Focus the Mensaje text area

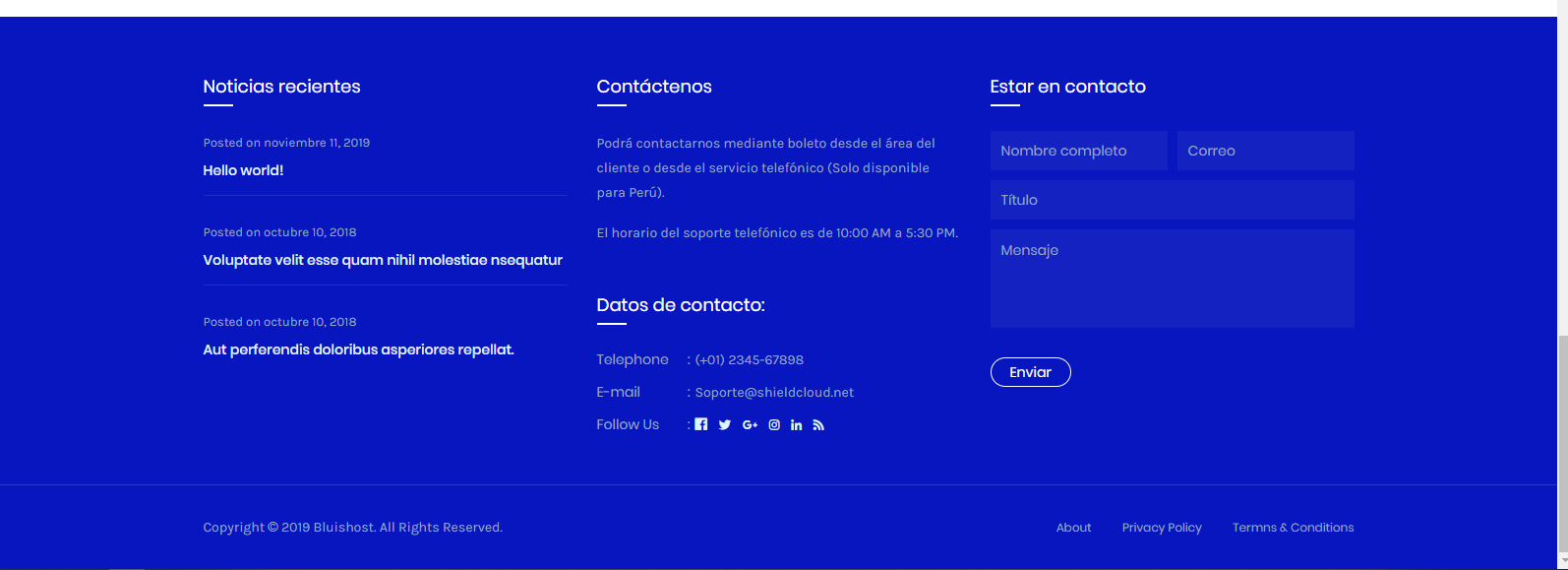[1172, 279]
